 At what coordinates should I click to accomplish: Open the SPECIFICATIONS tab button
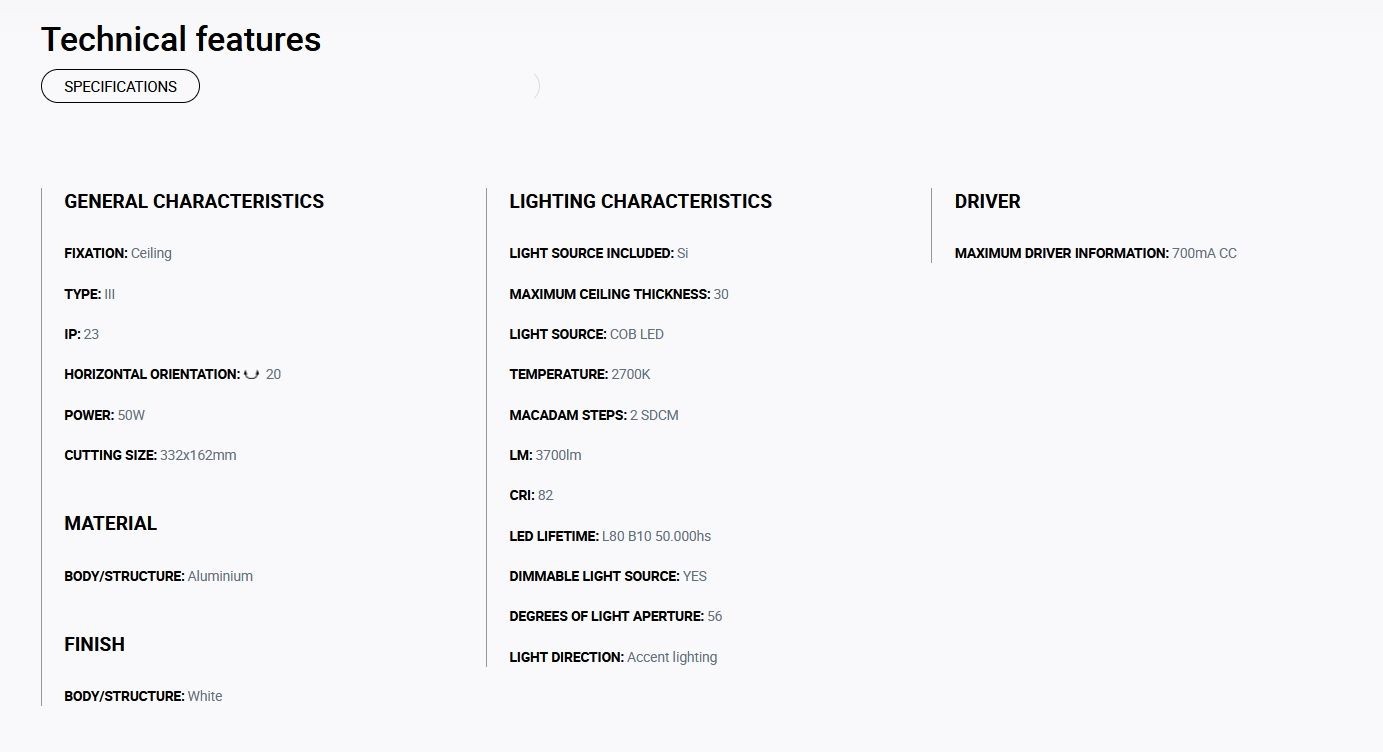(120, 86)
